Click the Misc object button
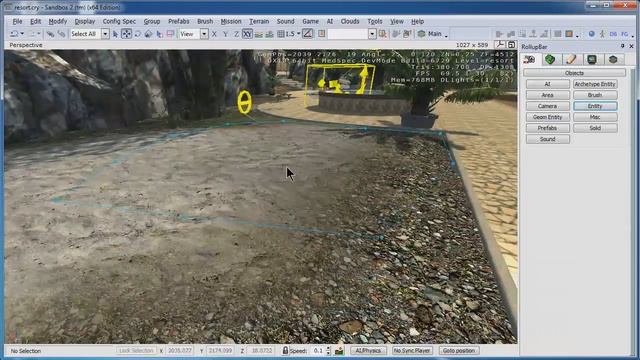Screen dimensions: 640x360 pyautogui.click(x=595, y=117)
